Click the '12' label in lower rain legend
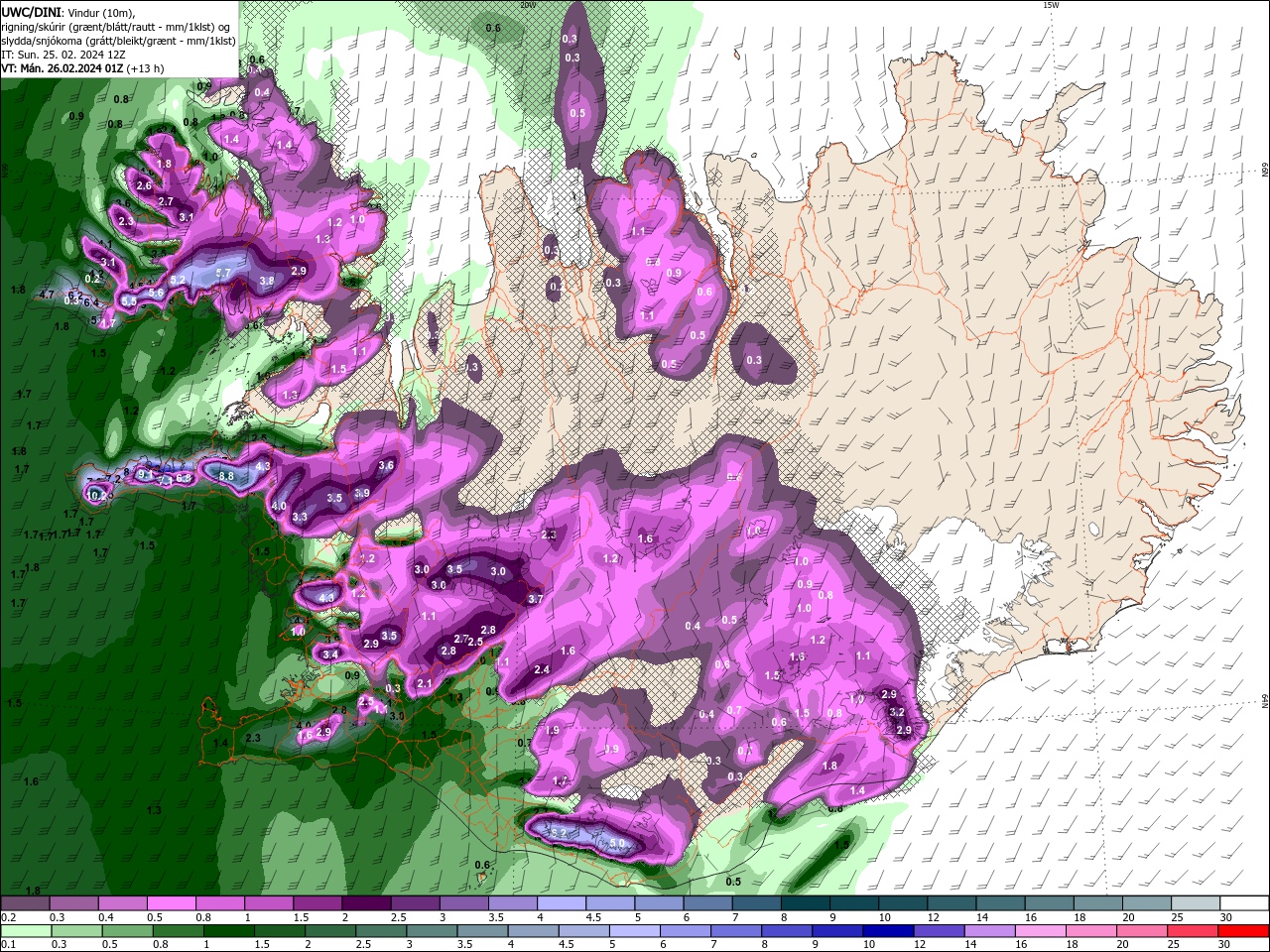Screen dimensions: 1270x952 [920, 945]
